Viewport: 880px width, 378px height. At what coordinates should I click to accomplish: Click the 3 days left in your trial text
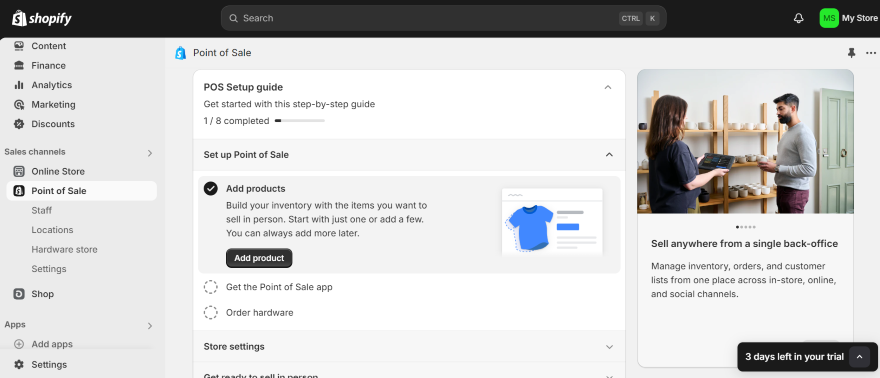click(x=794, y=357)
